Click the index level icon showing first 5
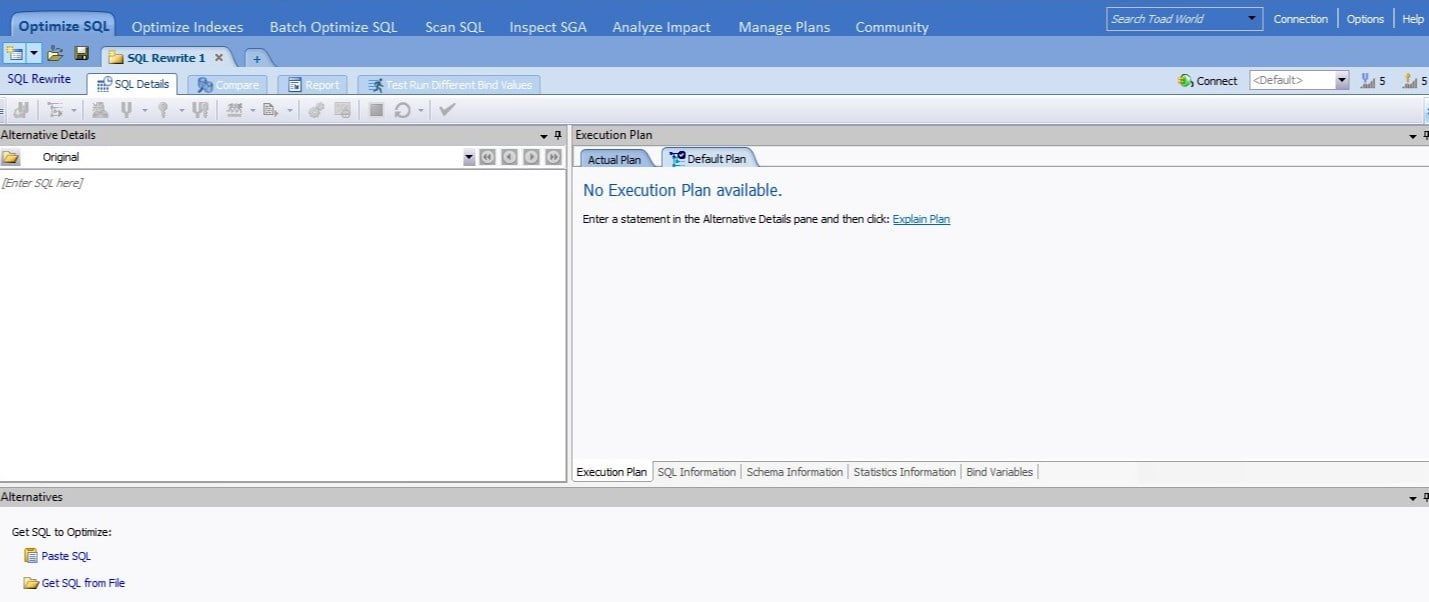 1368,81
